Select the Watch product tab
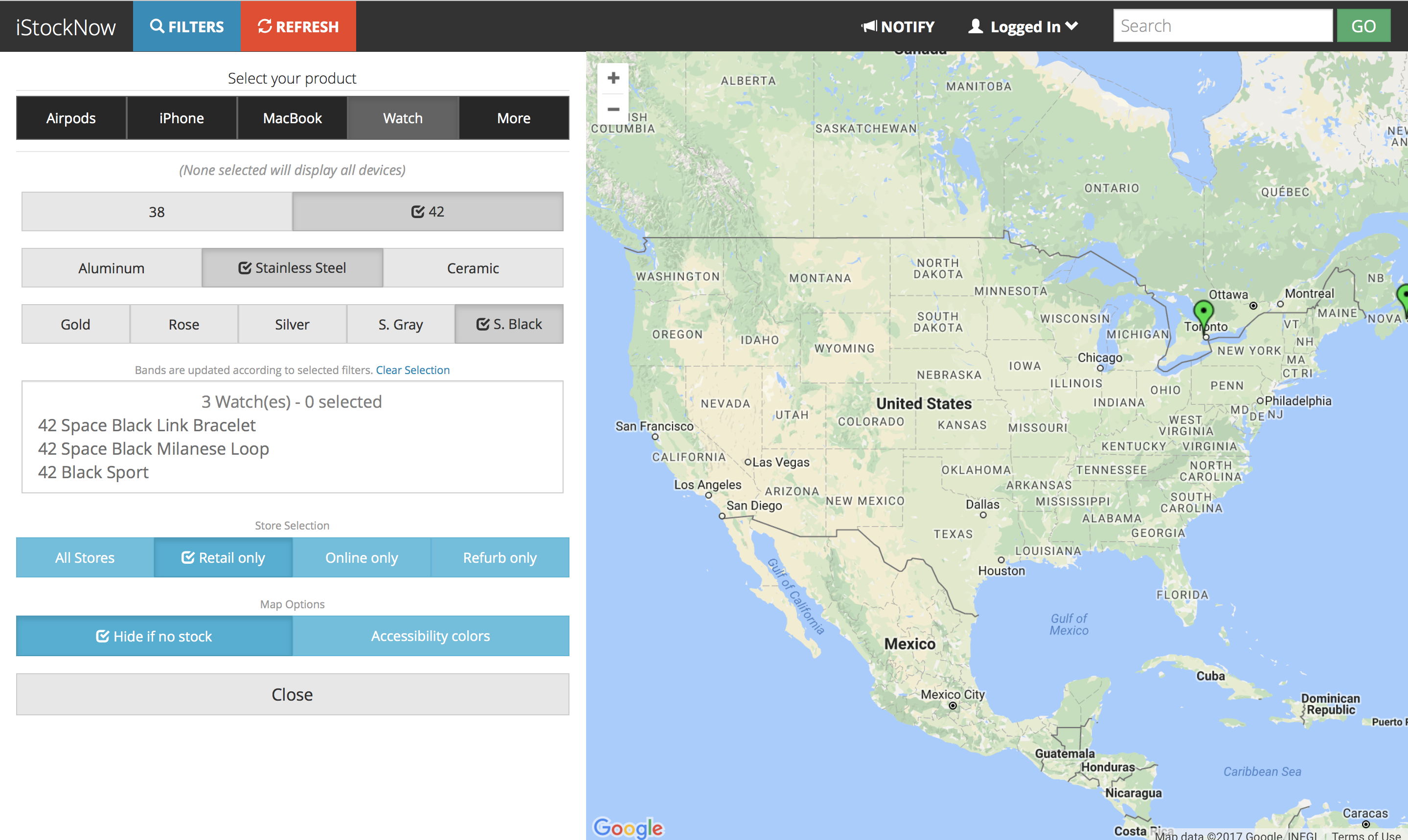The height and width of the screenshot is (840, 1408). click(403, 118)
